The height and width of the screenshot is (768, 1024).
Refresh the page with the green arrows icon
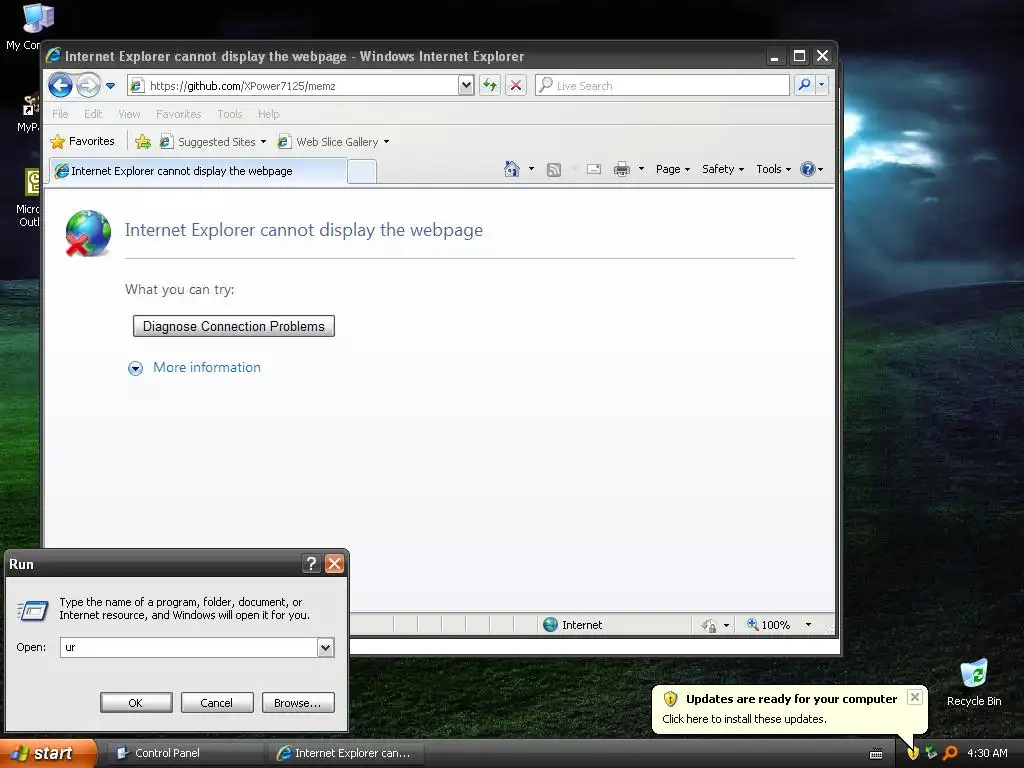(x=490, y=86)
